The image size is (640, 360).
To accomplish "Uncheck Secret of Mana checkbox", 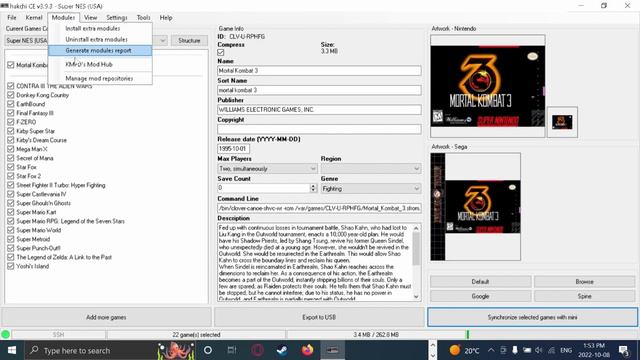I will tap(11, 158).
